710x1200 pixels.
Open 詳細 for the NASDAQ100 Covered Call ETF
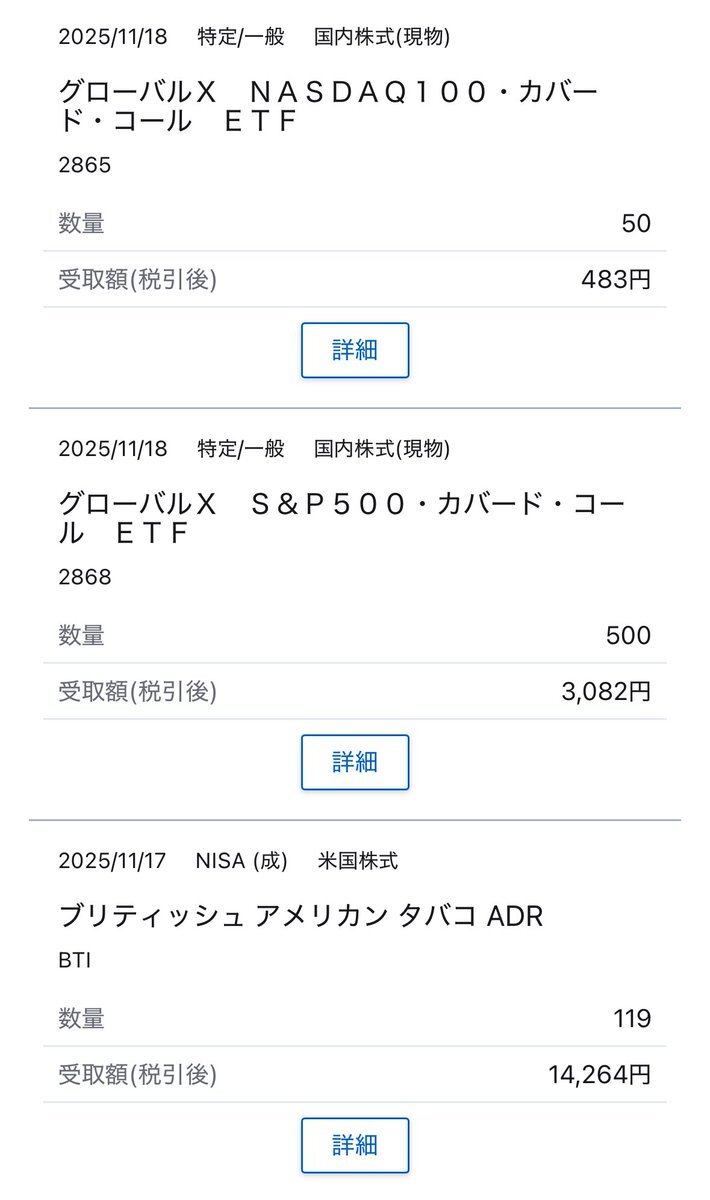[x=355, y=350]
